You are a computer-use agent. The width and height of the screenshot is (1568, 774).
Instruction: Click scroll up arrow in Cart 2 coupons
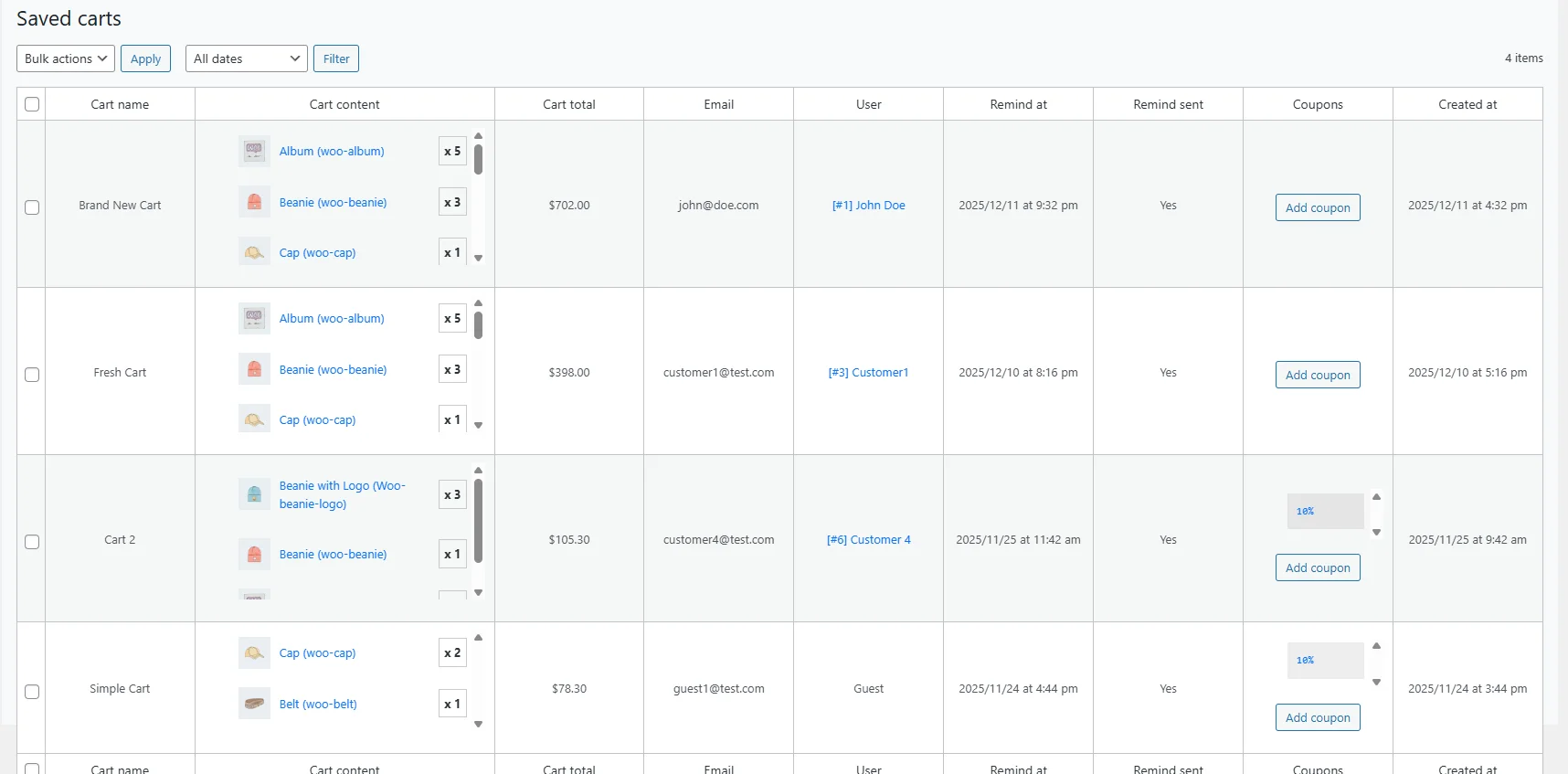(x=1376, y=497)
